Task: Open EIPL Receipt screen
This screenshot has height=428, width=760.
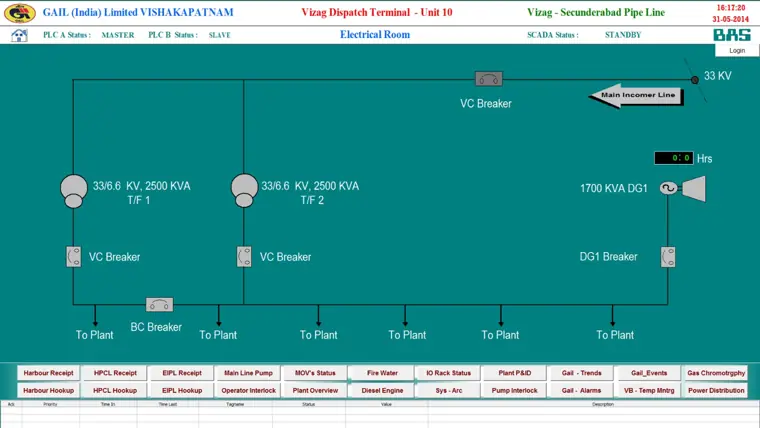Action: pyautogui.click(x=182, y=373)
